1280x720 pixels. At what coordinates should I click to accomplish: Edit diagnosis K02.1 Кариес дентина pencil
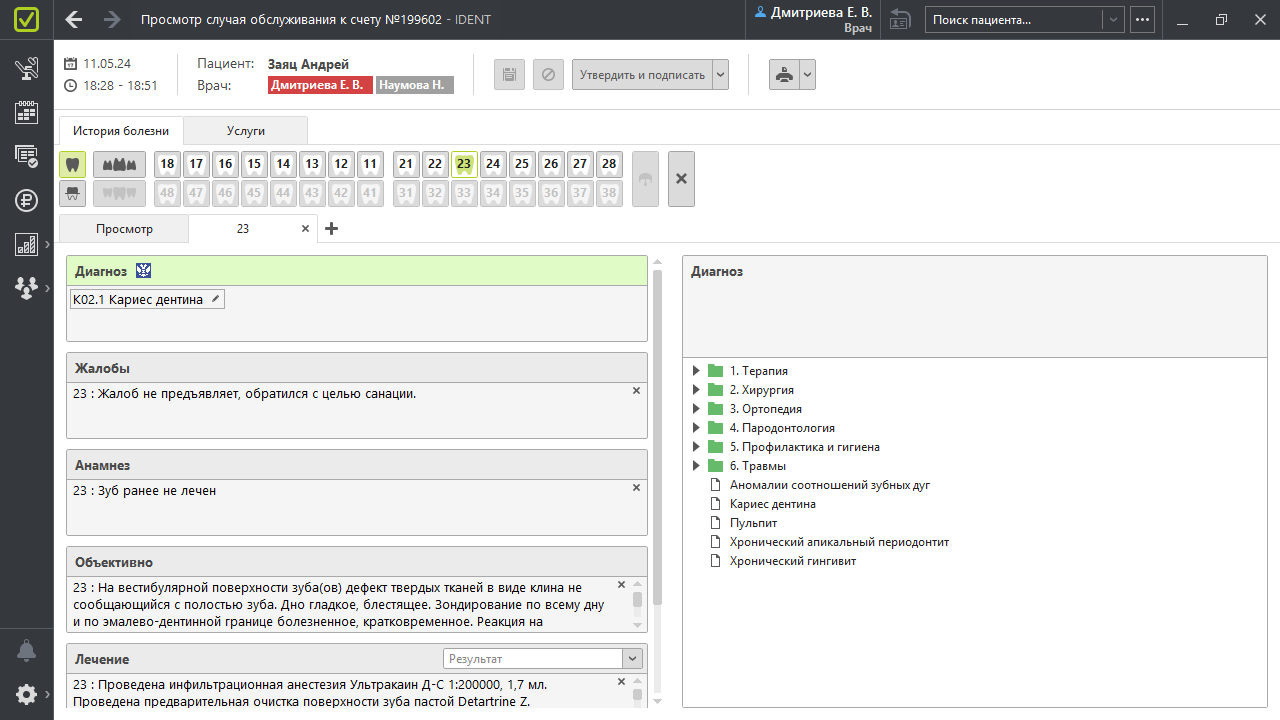215,299
